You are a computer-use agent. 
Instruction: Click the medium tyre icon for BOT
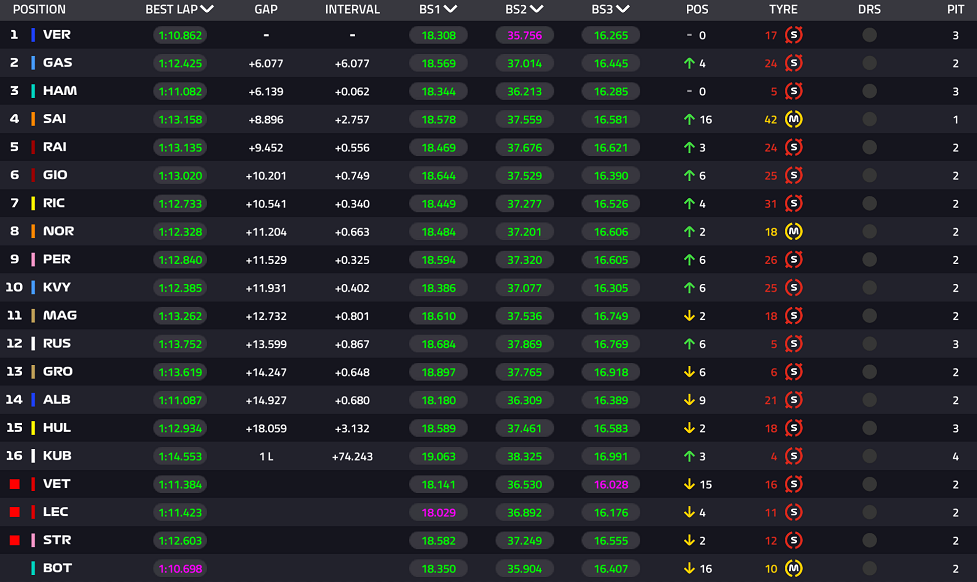point(794,568)
